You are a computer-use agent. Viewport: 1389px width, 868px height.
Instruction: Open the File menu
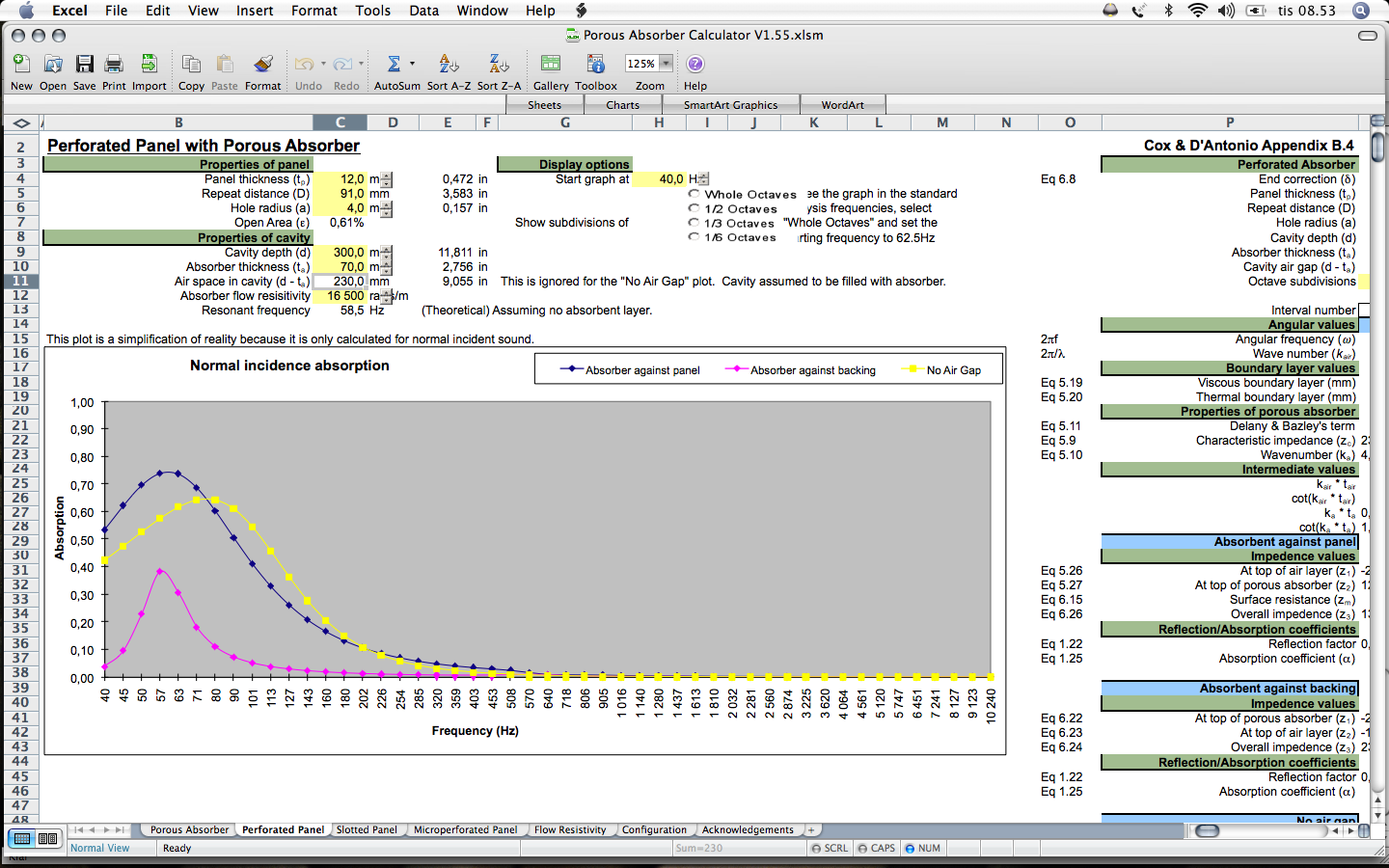116,11
